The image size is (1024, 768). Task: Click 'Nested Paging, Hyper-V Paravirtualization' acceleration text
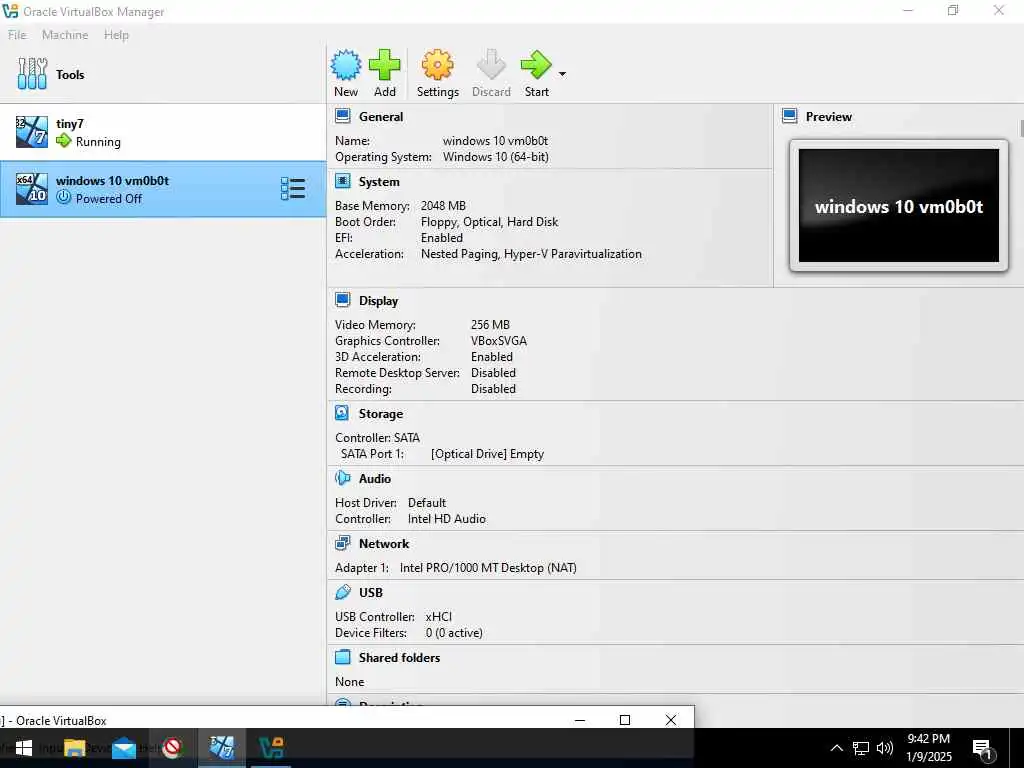click(x=531, y=254)
